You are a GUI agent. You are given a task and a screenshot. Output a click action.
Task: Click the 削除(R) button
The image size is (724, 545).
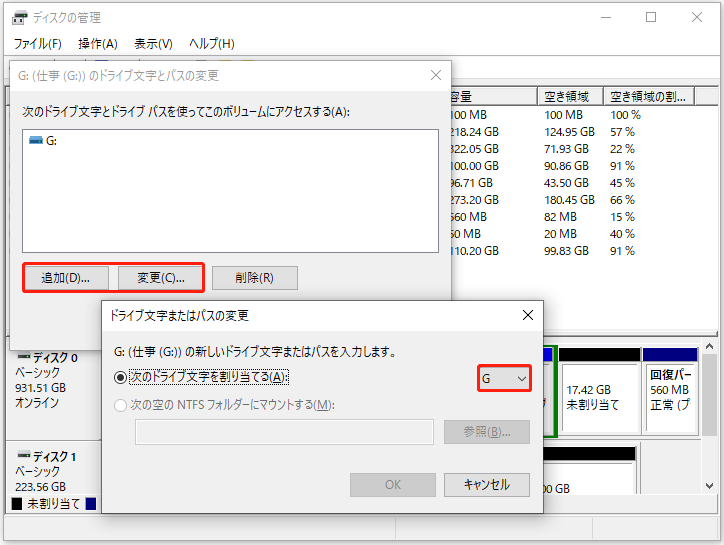254,278
